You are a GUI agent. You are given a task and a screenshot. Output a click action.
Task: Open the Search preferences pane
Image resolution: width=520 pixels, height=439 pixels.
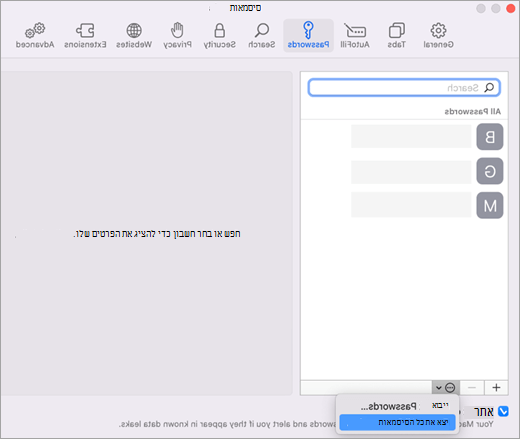pyautogui.click(x=262, y=35)
